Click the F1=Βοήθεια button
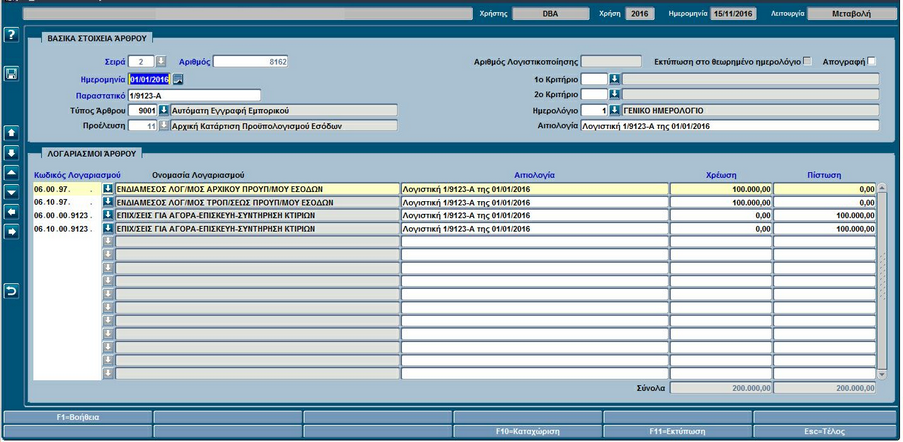This screenshot has width=903, height=442. coord(78,417)
